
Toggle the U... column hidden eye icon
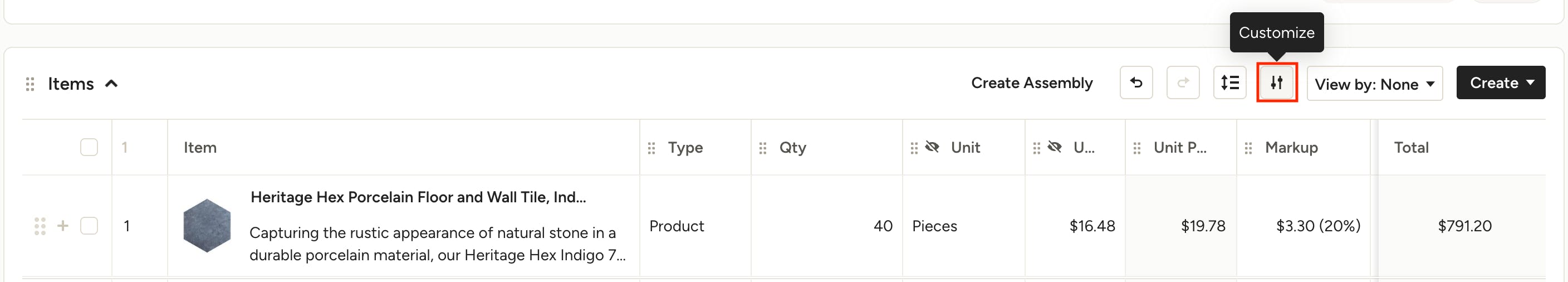coord(1055,147)
